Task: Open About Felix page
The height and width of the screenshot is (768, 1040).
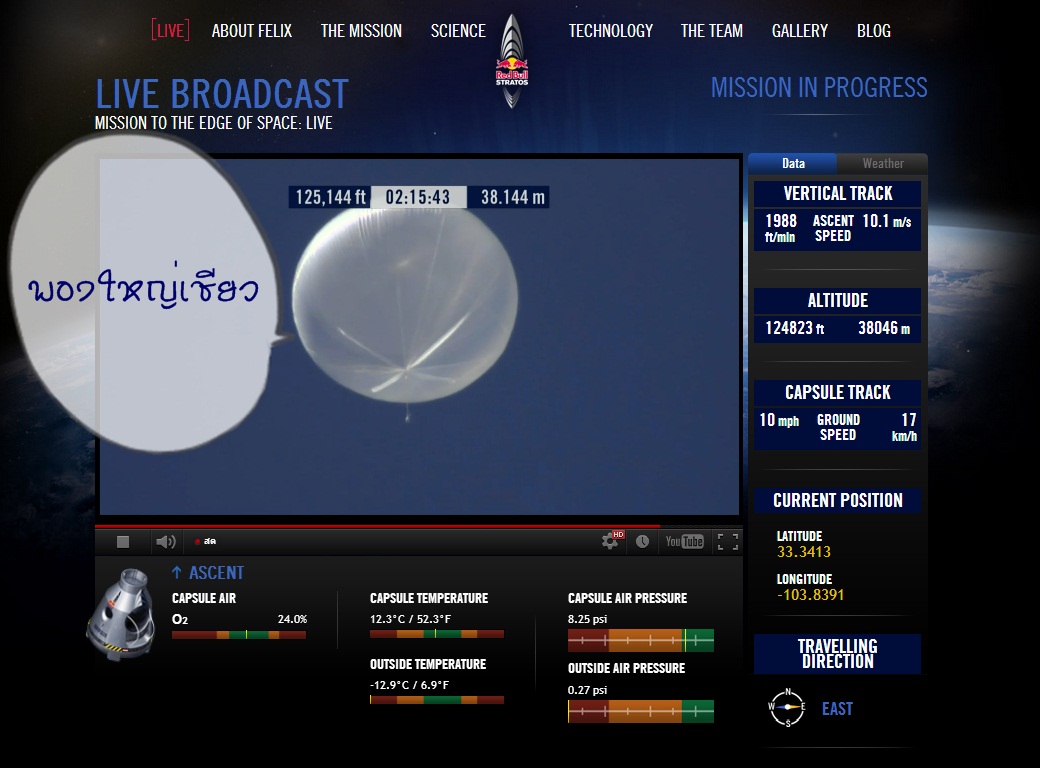Action: [251, 31]
